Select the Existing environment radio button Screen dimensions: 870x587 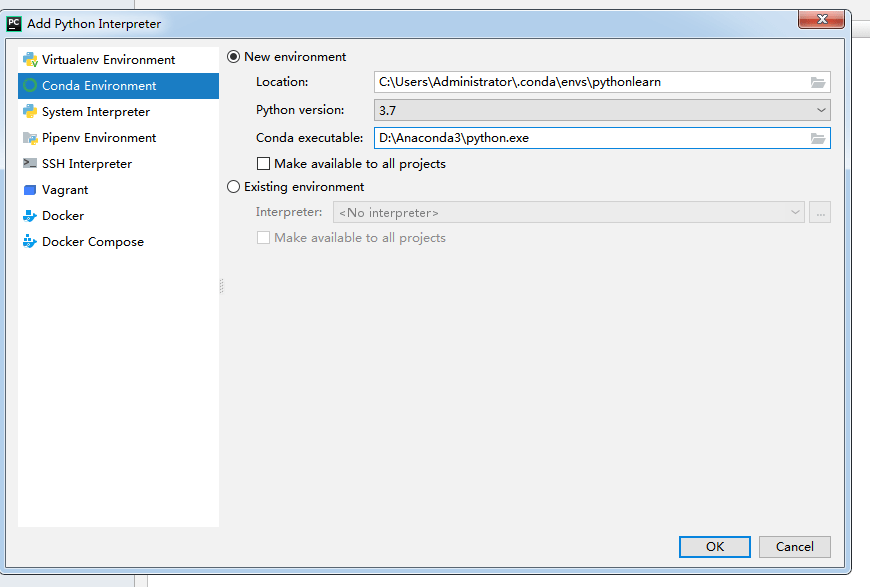[x=234, y=187]
